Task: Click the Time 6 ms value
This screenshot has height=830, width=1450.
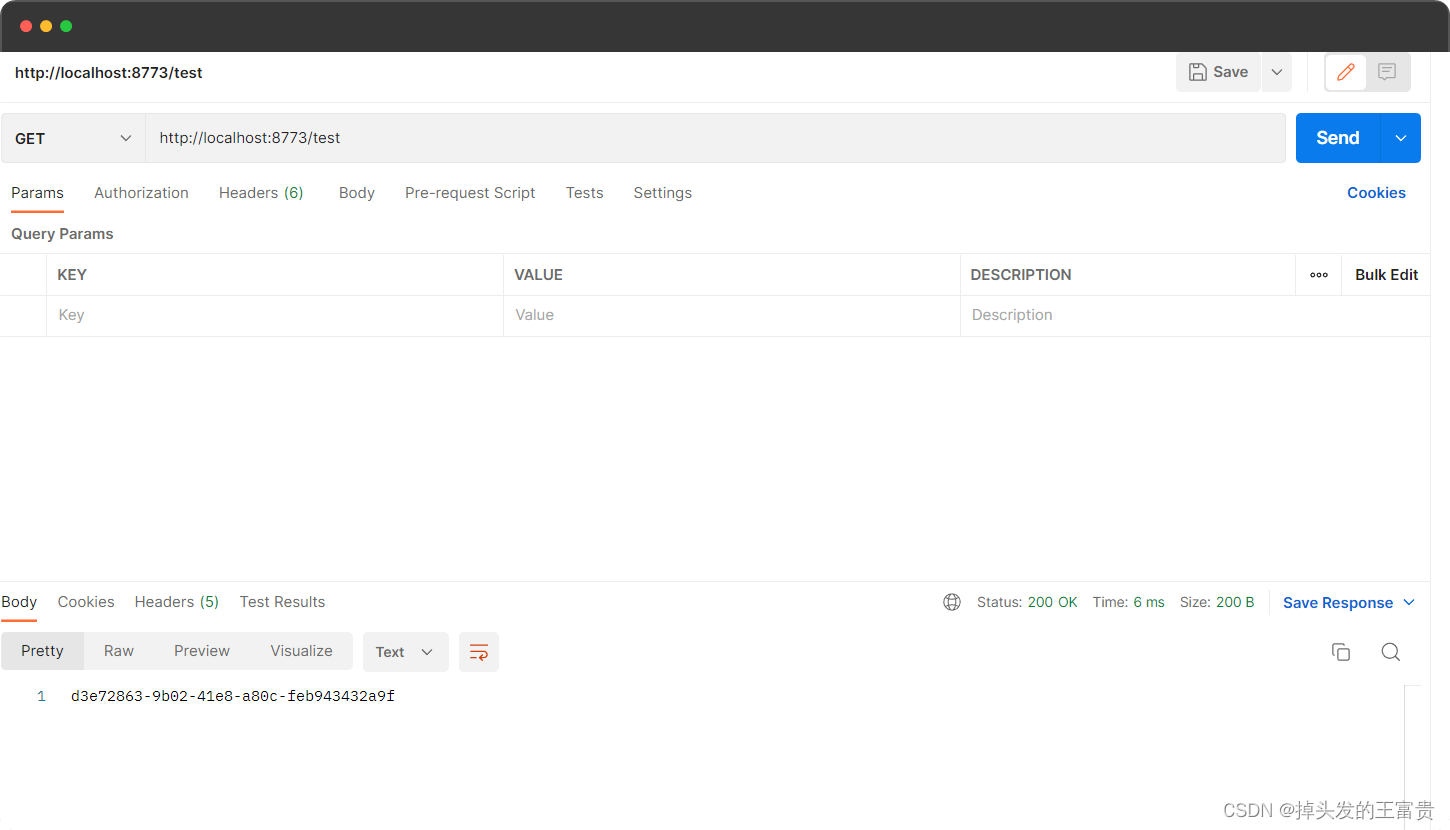Action: coord(1149,602)
